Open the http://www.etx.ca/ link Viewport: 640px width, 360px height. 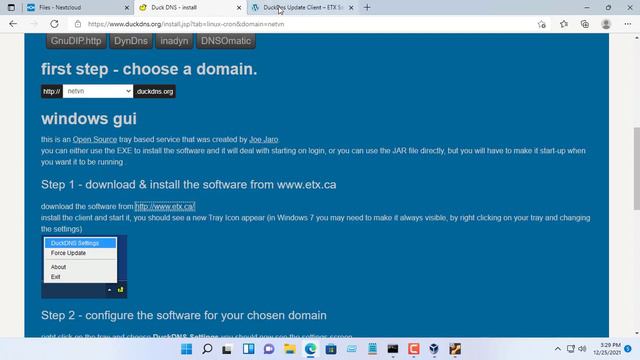point(165,207)
